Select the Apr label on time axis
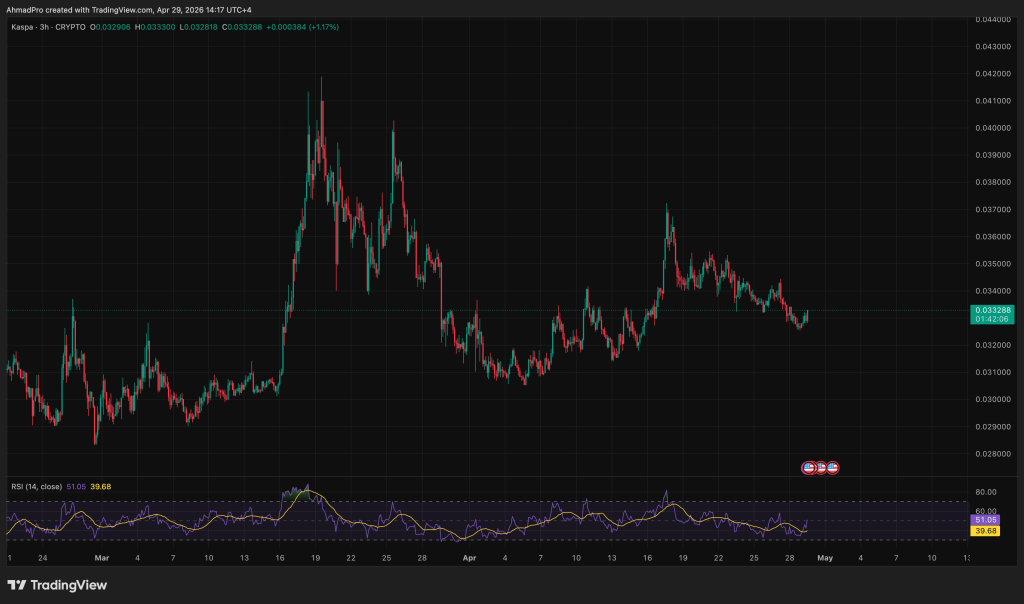This screenshot has height=604, width=1024. pos(469,557)
